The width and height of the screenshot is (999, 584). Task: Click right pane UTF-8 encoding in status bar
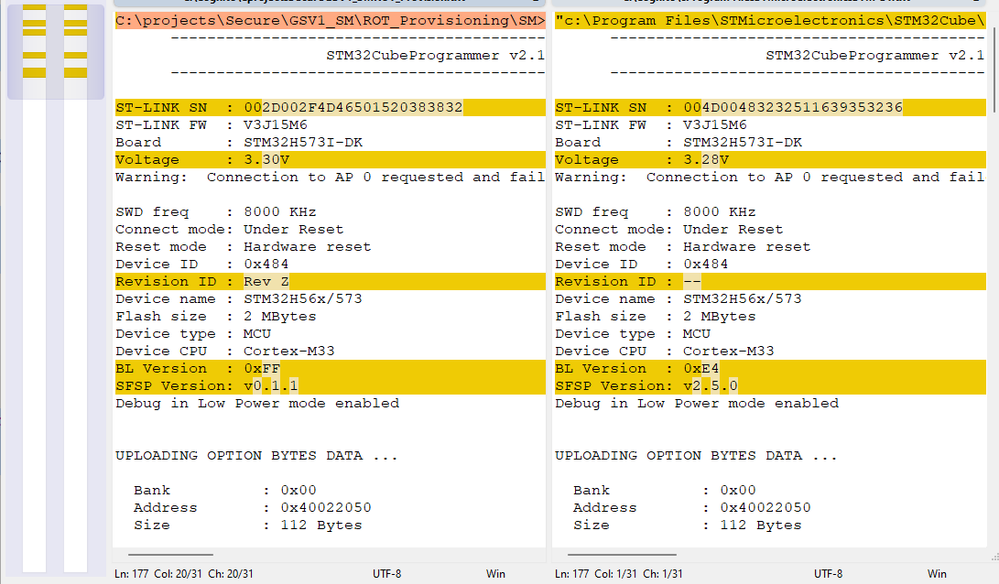pyautogui.click(x=828, y=574)
